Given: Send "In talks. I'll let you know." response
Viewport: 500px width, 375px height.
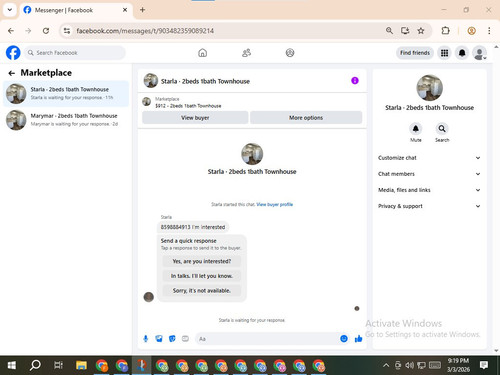Looking at the screenshot, I should 202,276.
